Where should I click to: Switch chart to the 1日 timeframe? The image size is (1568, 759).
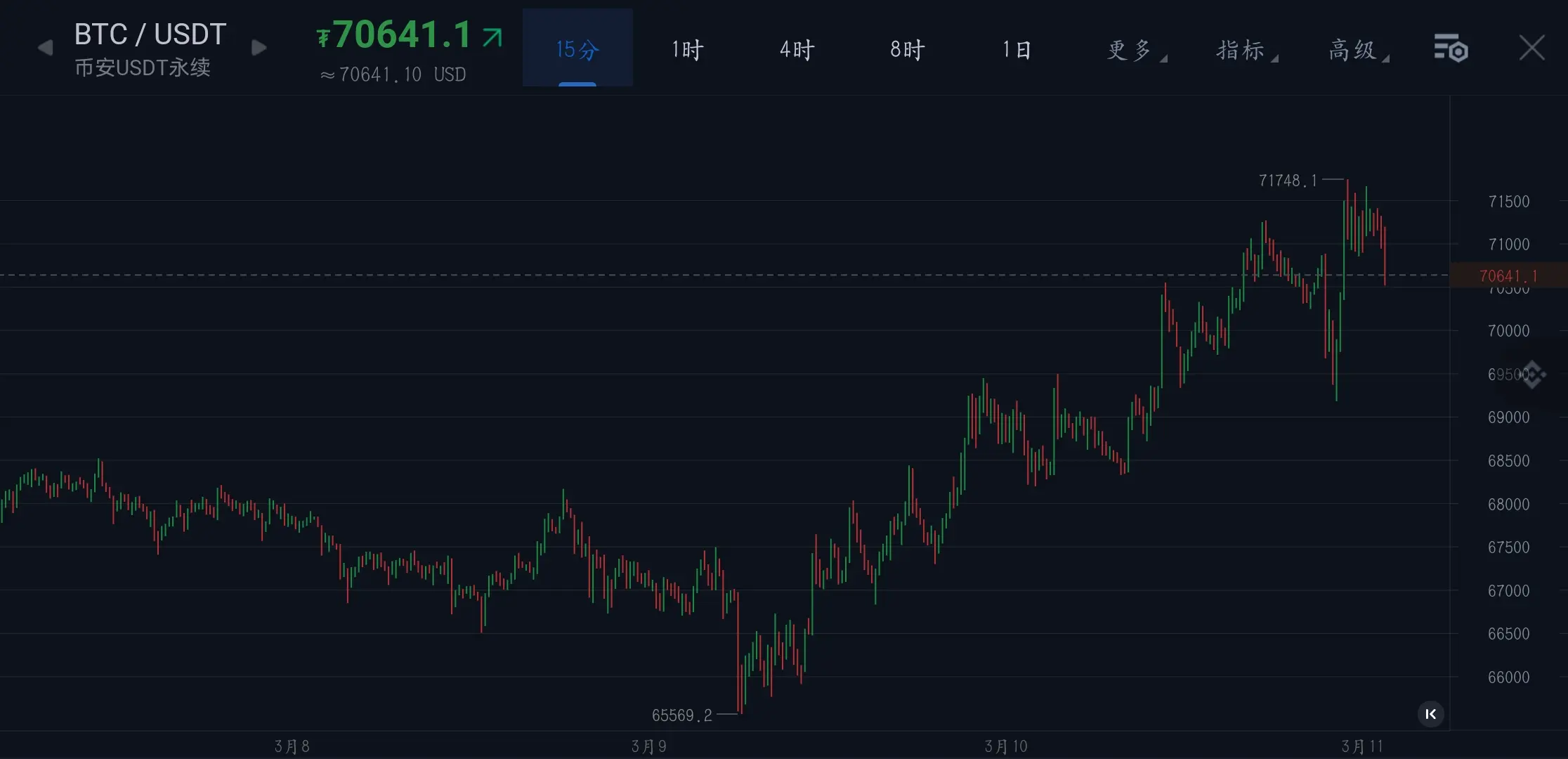tap(1017, 49)
